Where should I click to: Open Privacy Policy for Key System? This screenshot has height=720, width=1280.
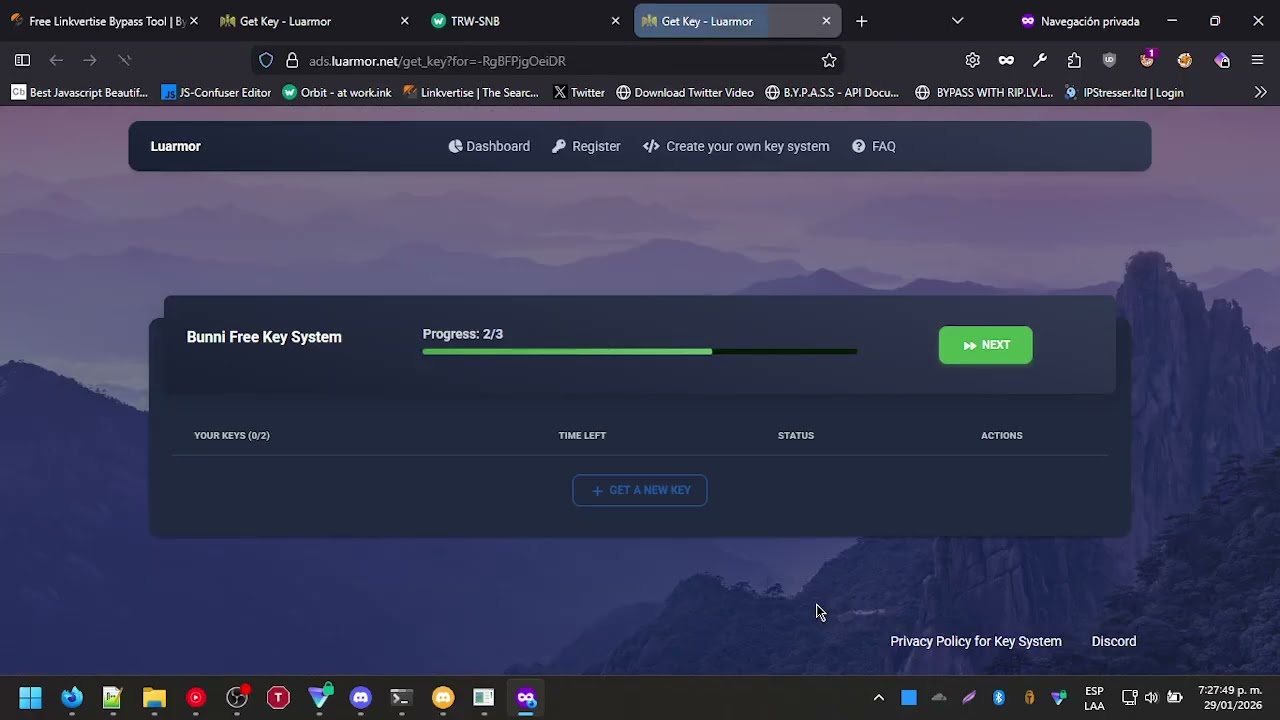click(976, 641)
